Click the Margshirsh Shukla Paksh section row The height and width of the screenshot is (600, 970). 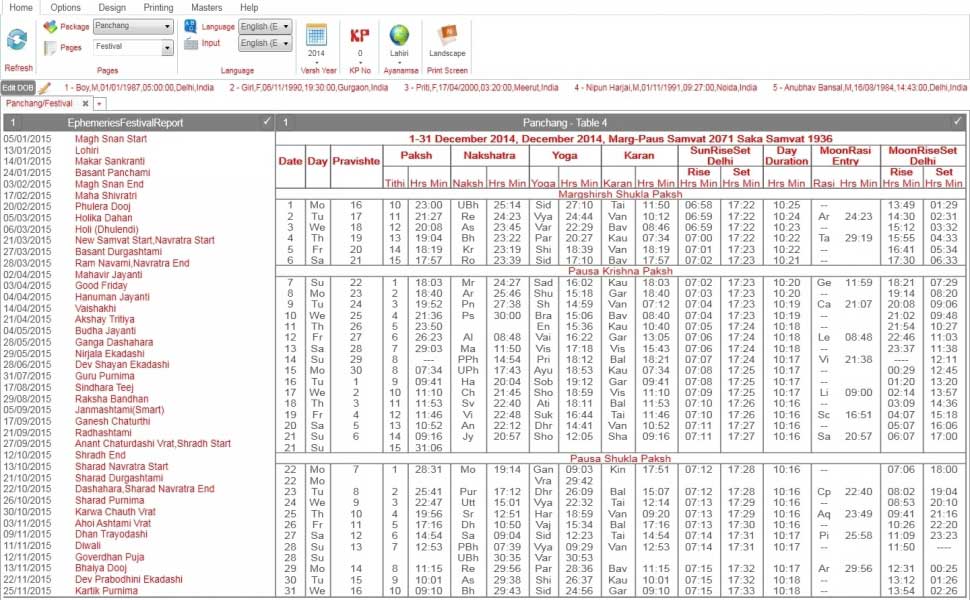point(620,194)
